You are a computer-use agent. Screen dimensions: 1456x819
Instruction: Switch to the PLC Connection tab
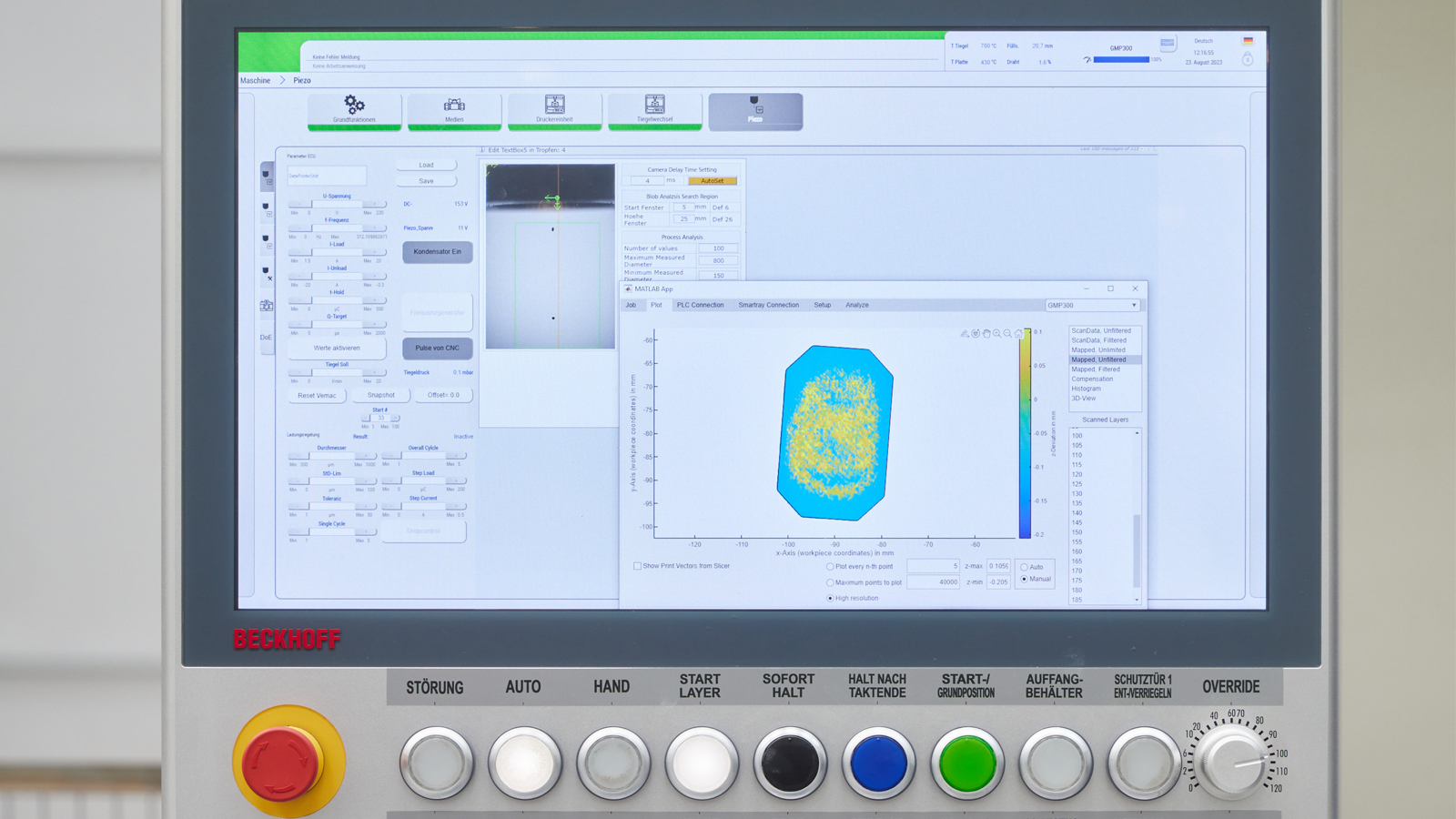coord(700,305)
